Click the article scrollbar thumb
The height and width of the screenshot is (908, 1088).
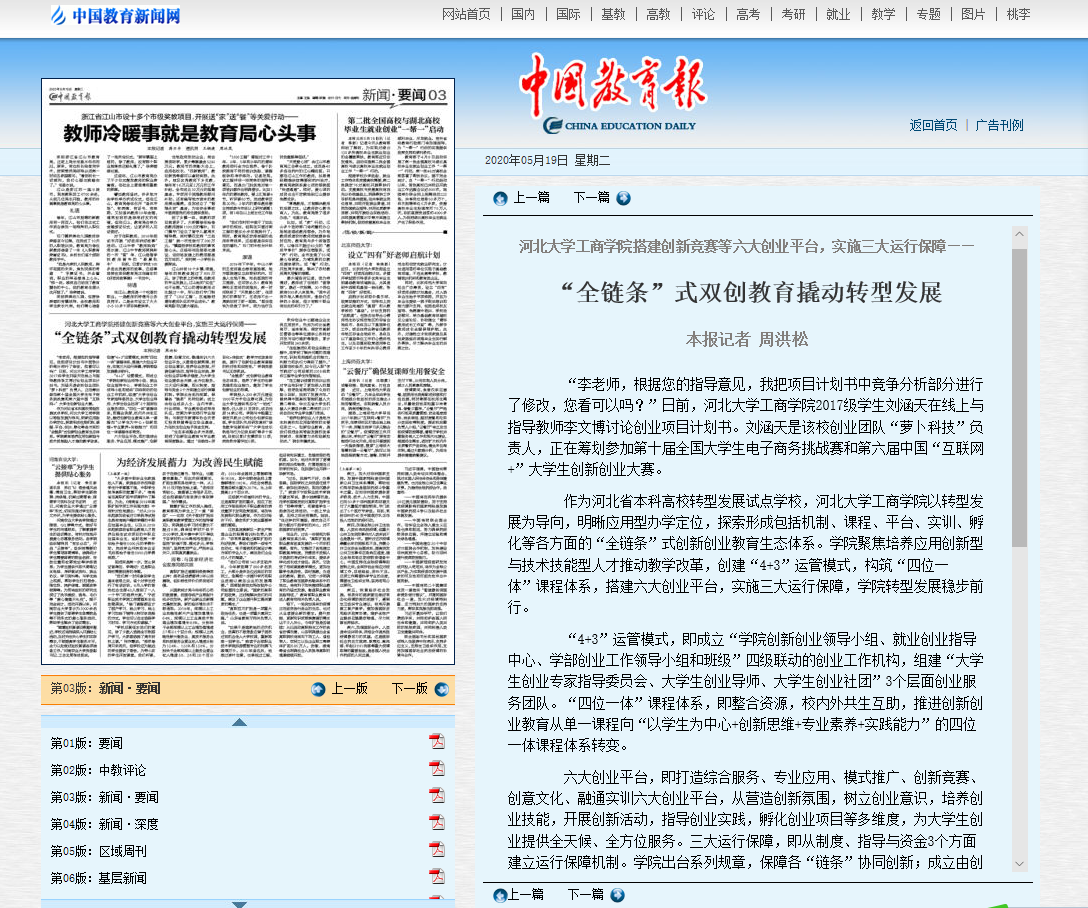pos(1019,398)
